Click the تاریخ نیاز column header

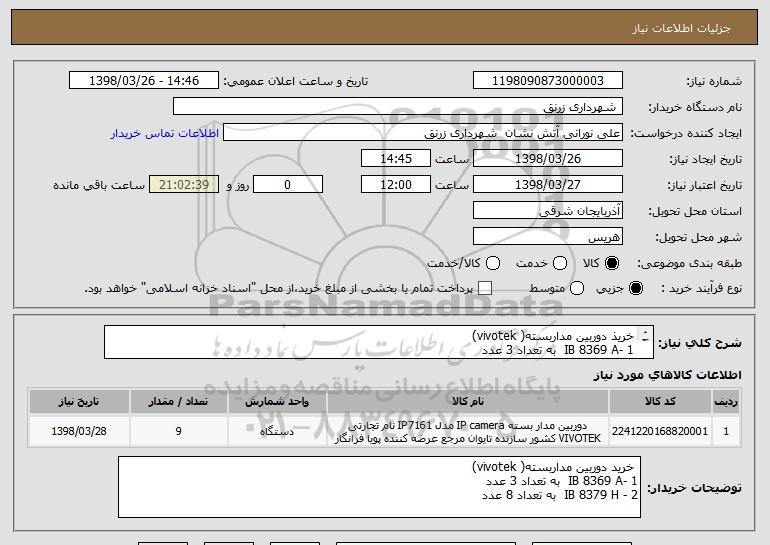[79, 402]
